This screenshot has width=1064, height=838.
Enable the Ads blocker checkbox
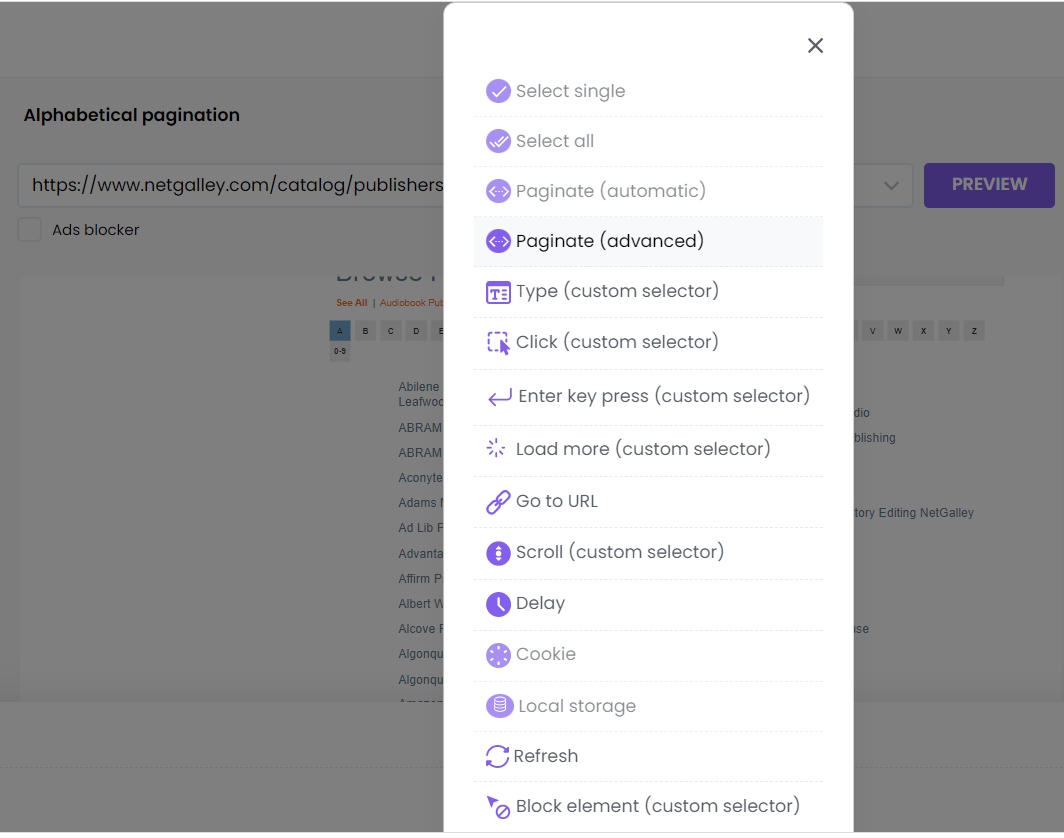29,229
